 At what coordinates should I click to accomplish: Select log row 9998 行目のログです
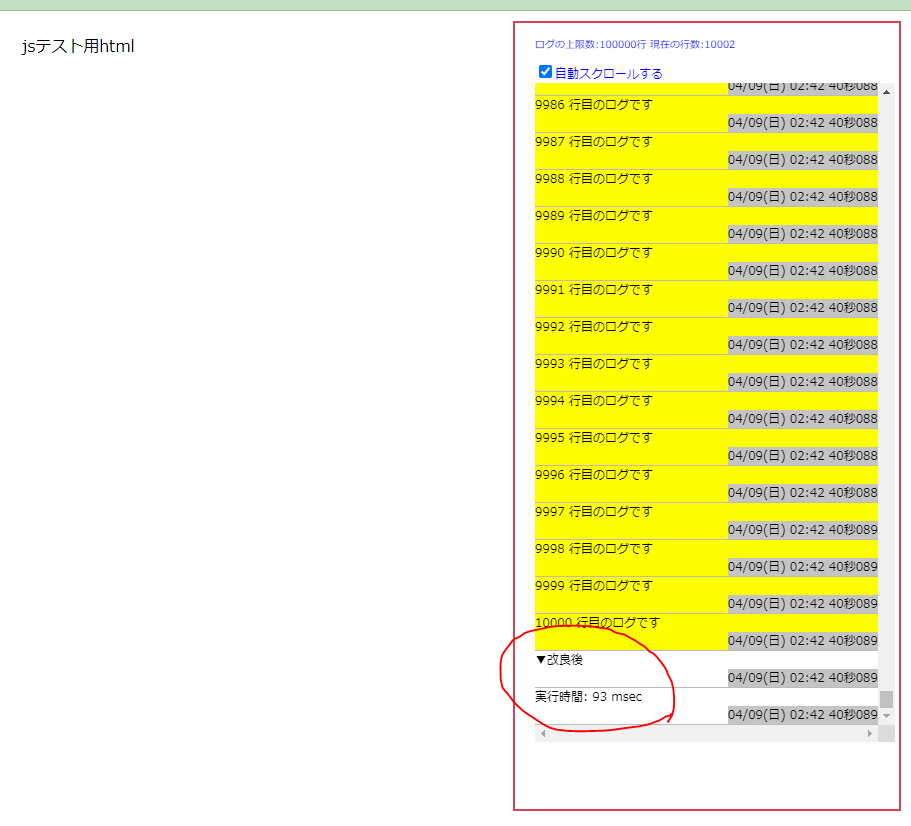click(x=706, y=558)
